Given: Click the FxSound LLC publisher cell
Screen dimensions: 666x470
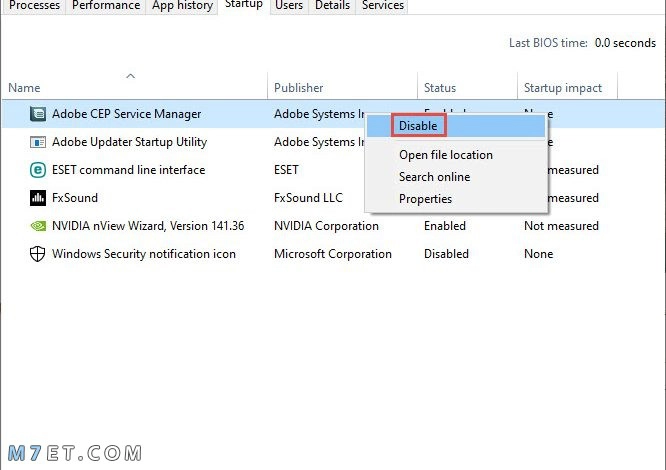Looking at the screenshot, I should [x=308, y=198].
